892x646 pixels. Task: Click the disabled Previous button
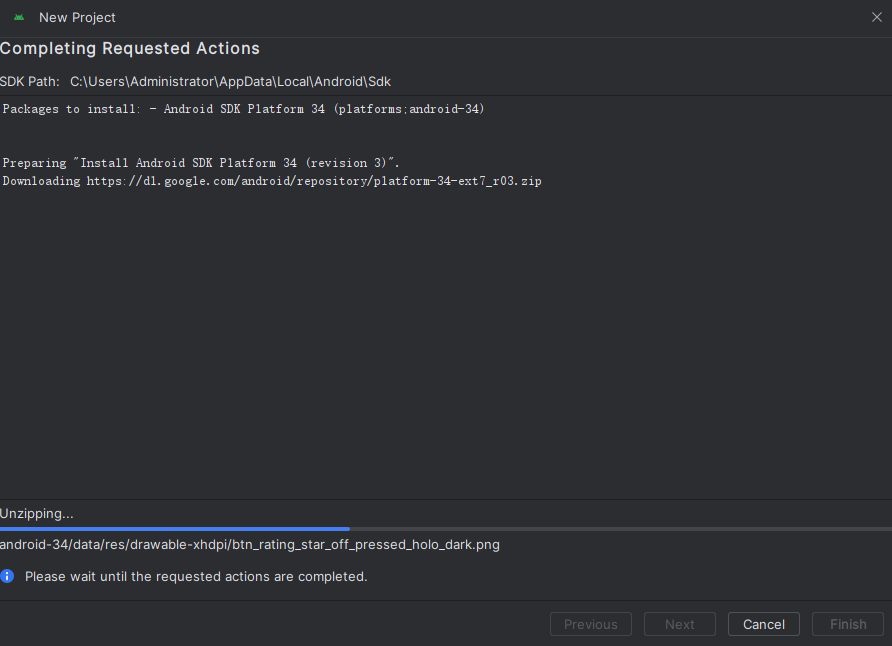(x=590, y=624)
